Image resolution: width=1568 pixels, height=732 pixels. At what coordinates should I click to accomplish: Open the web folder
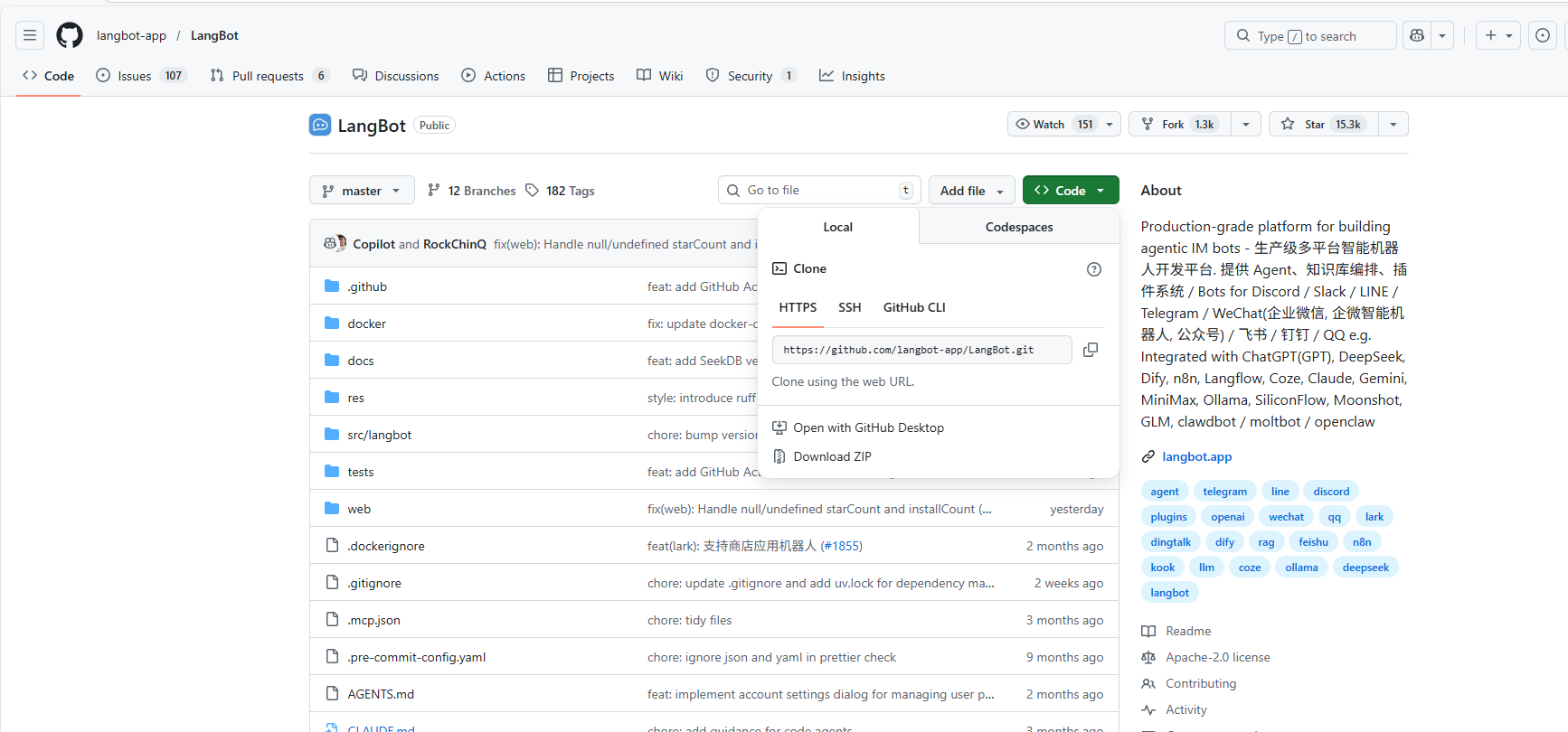click(x=359, y=509)
